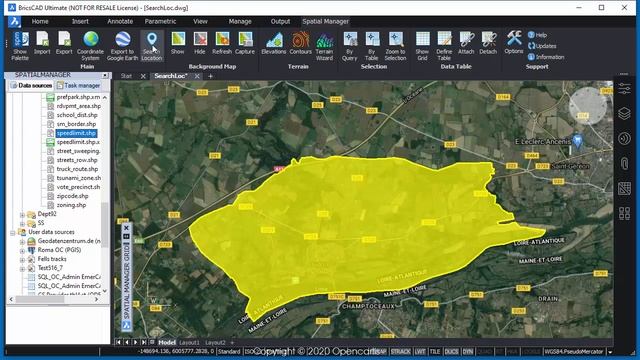Click the attachments paperclip icon on right sidebar
640x360 pixels.
[624, 163]
